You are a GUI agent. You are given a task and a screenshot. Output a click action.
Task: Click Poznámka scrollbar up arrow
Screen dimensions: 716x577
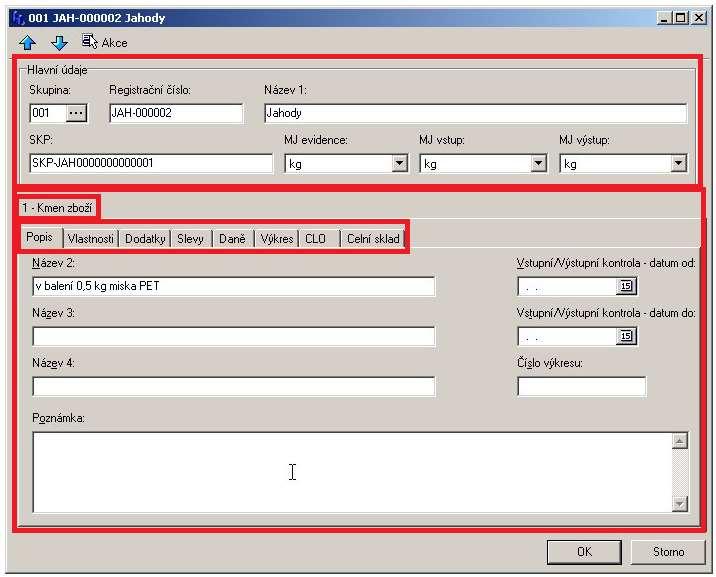coord(680,441)
